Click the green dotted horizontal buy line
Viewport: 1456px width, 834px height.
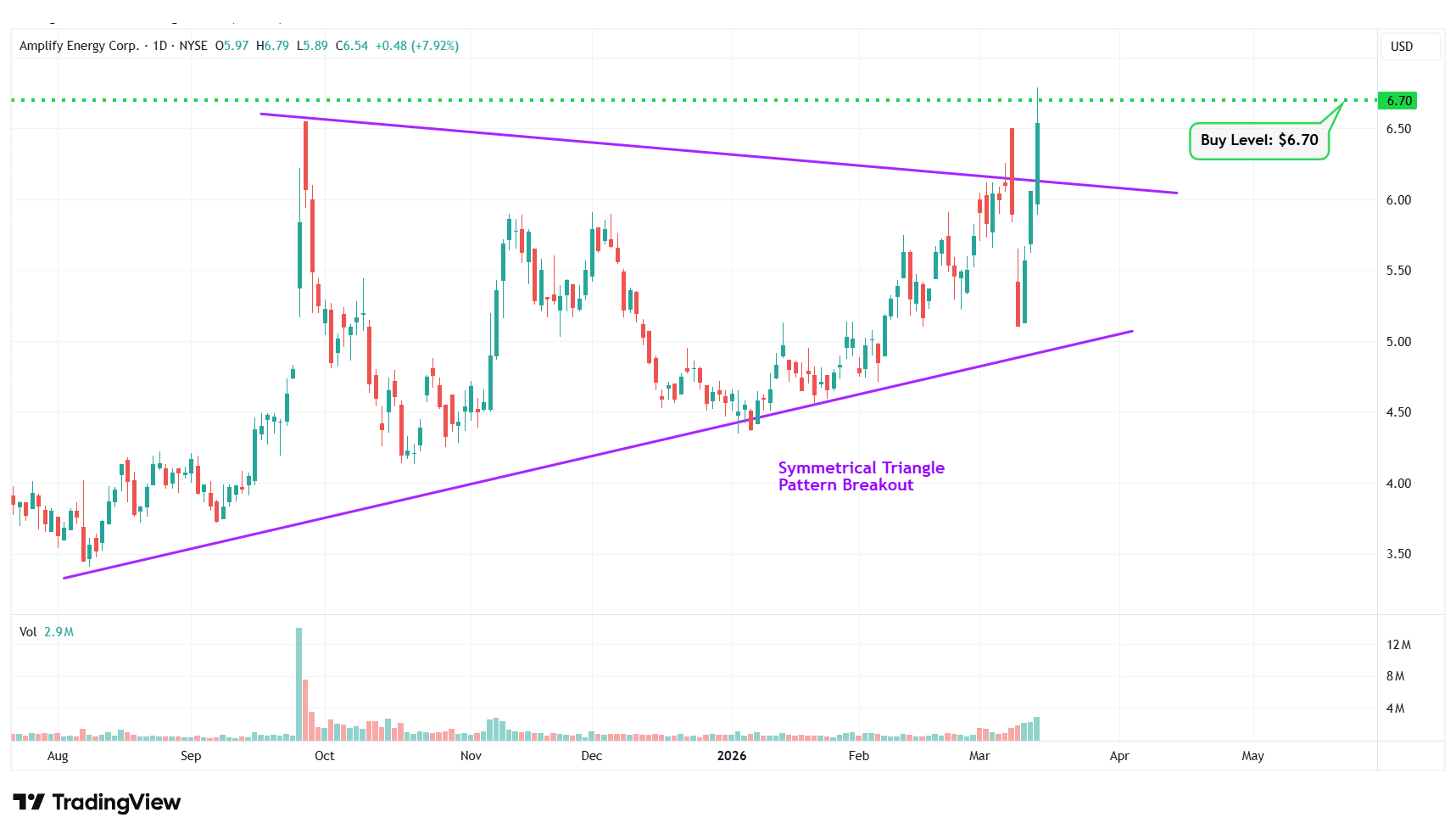[594, 100]
